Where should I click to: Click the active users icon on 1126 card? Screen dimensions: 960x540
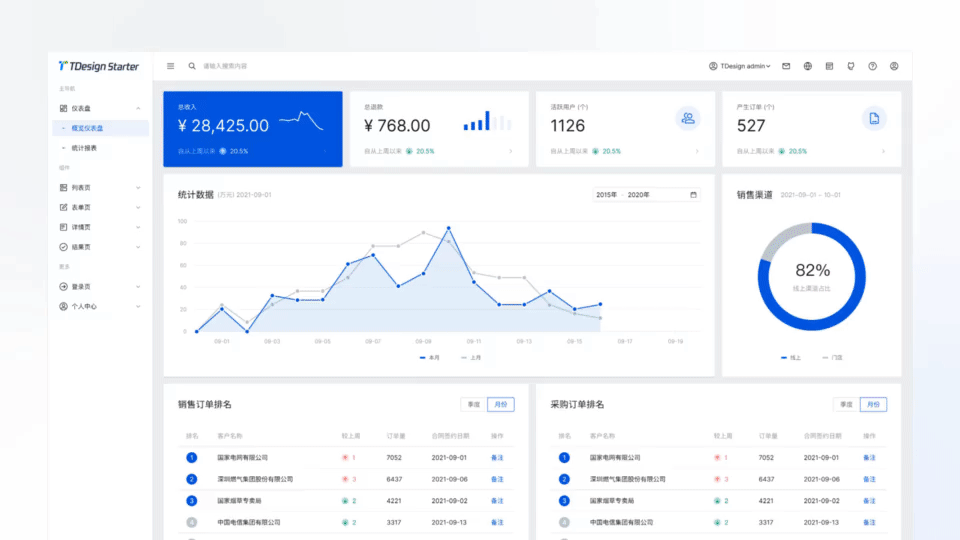pyautogui.click(x=688, y=118)
